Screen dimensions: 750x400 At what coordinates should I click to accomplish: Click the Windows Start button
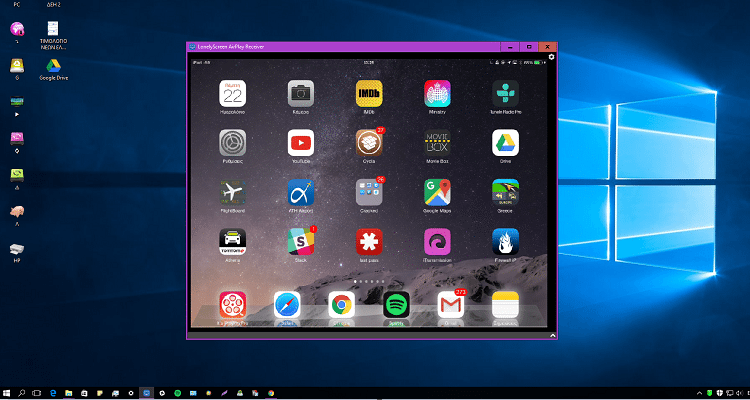[7, 393]
